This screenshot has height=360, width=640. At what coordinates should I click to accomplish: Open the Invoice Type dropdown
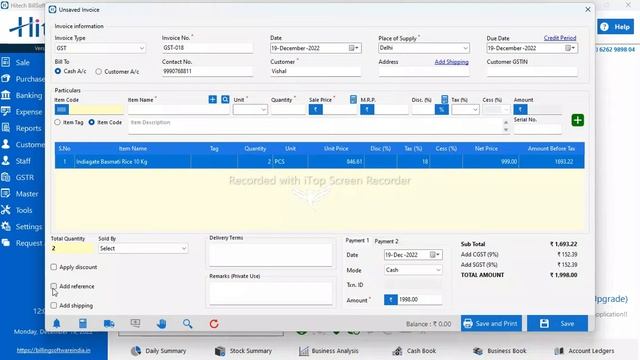point(141,48)
